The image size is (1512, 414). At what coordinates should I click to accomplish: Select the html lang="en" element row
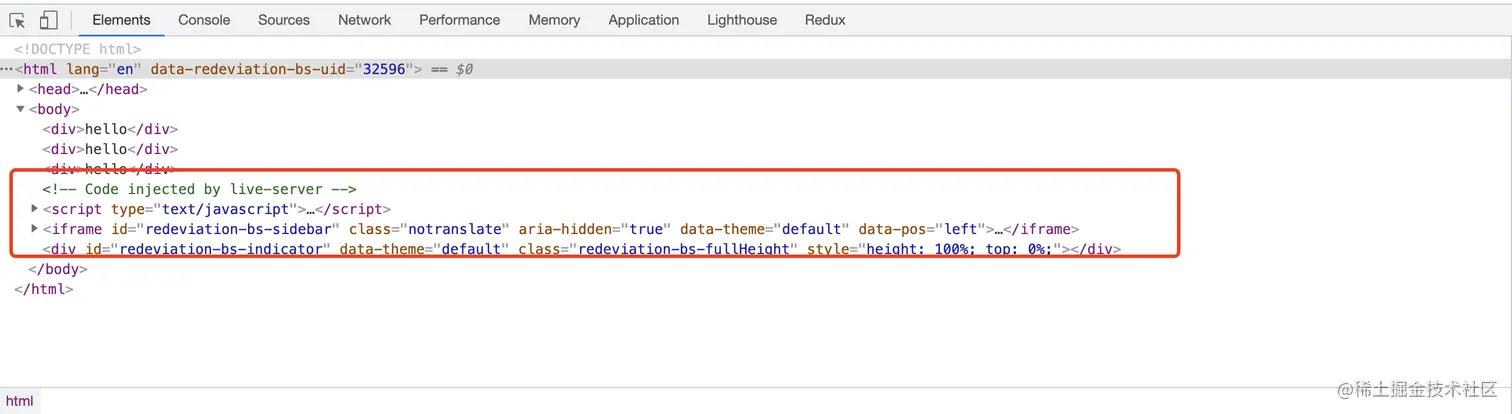756,69
